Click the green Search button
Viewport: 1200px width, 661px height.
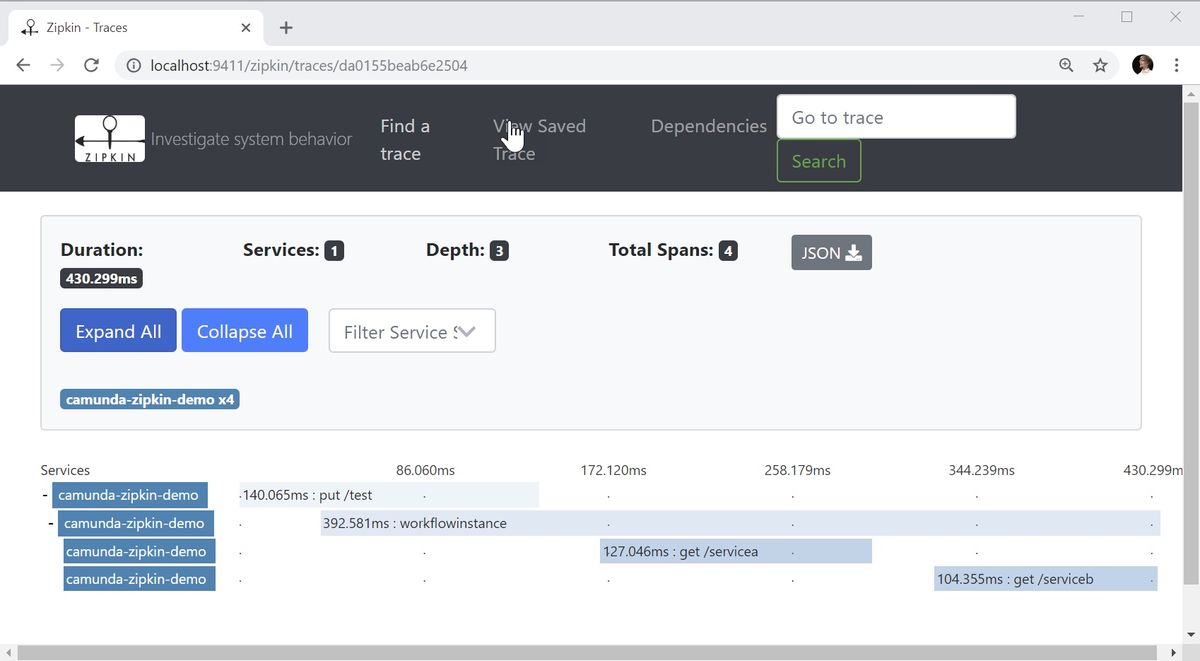(x=819, y=161)
